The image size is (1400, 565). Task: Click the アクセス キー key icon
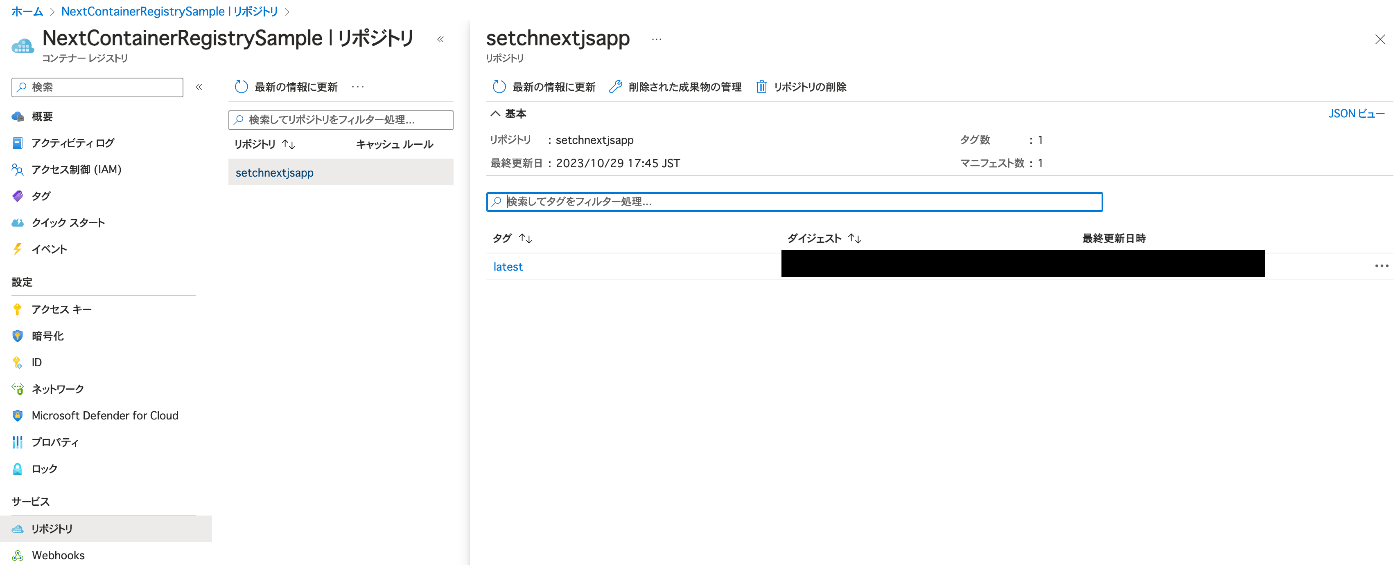17,310
